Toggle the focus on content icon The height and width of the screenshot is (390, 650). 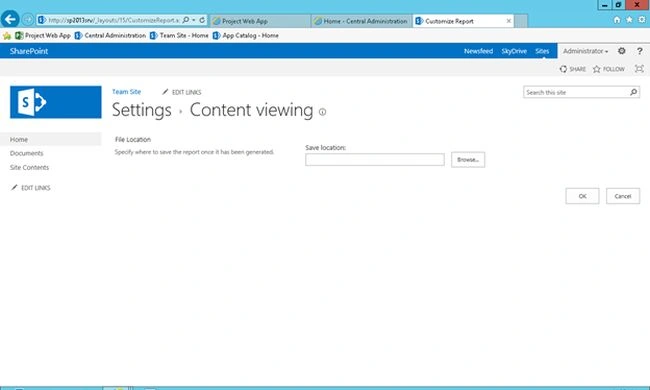[639, 69]
